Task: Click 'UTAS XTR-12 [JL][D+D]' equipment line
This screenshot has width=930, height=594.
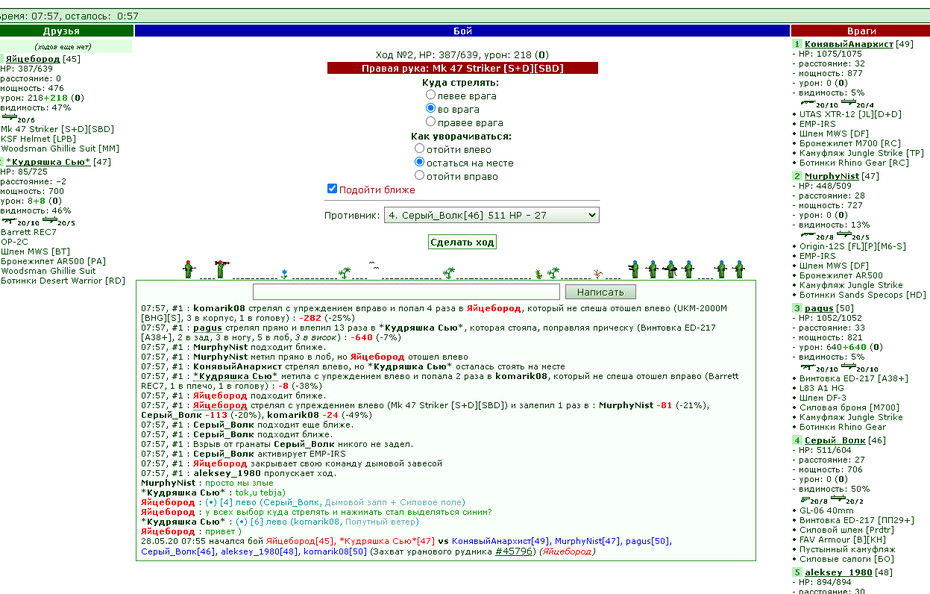Action: (x=850, y=114)
